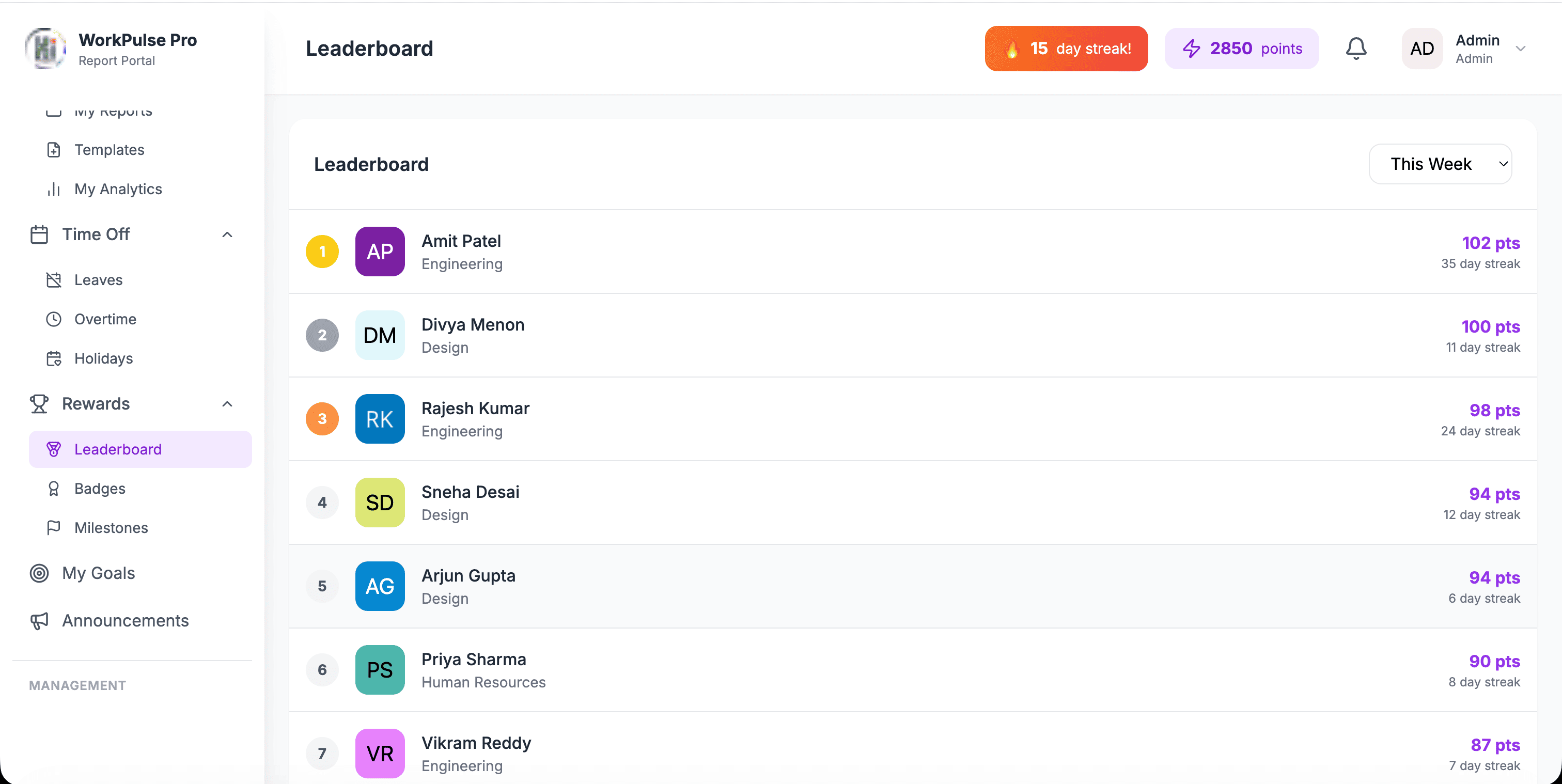
Task: Open the This Week period dropdown
Action: [x=1440, y=164]
